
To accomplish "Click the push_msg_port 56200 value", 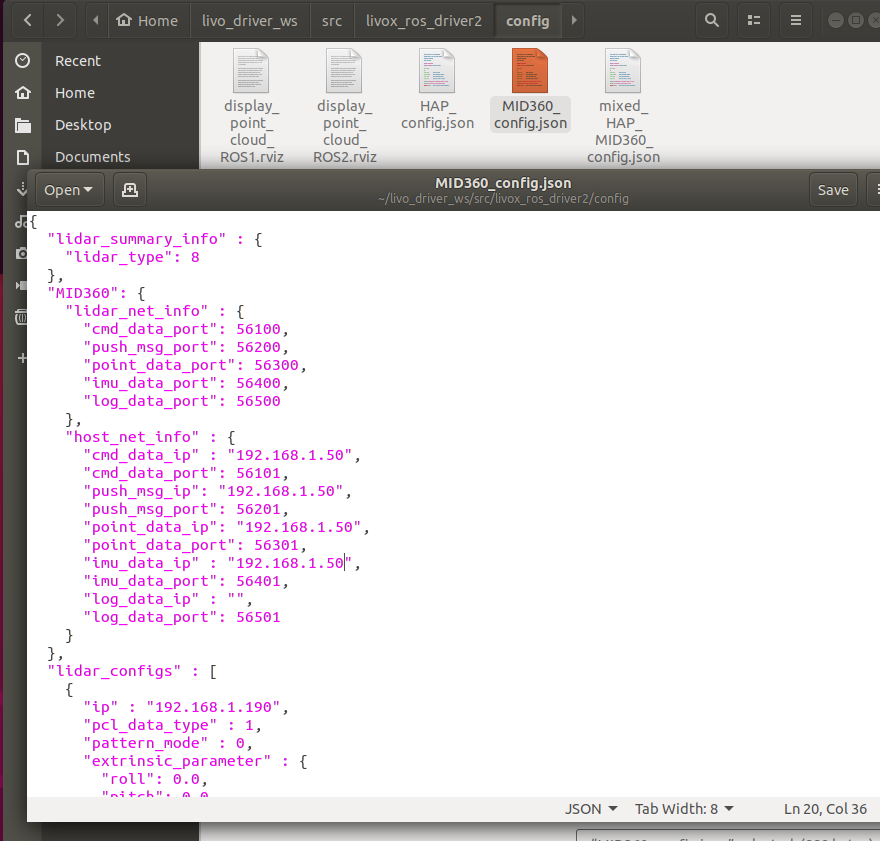I will pyautogui.click(x=258, y=347).
